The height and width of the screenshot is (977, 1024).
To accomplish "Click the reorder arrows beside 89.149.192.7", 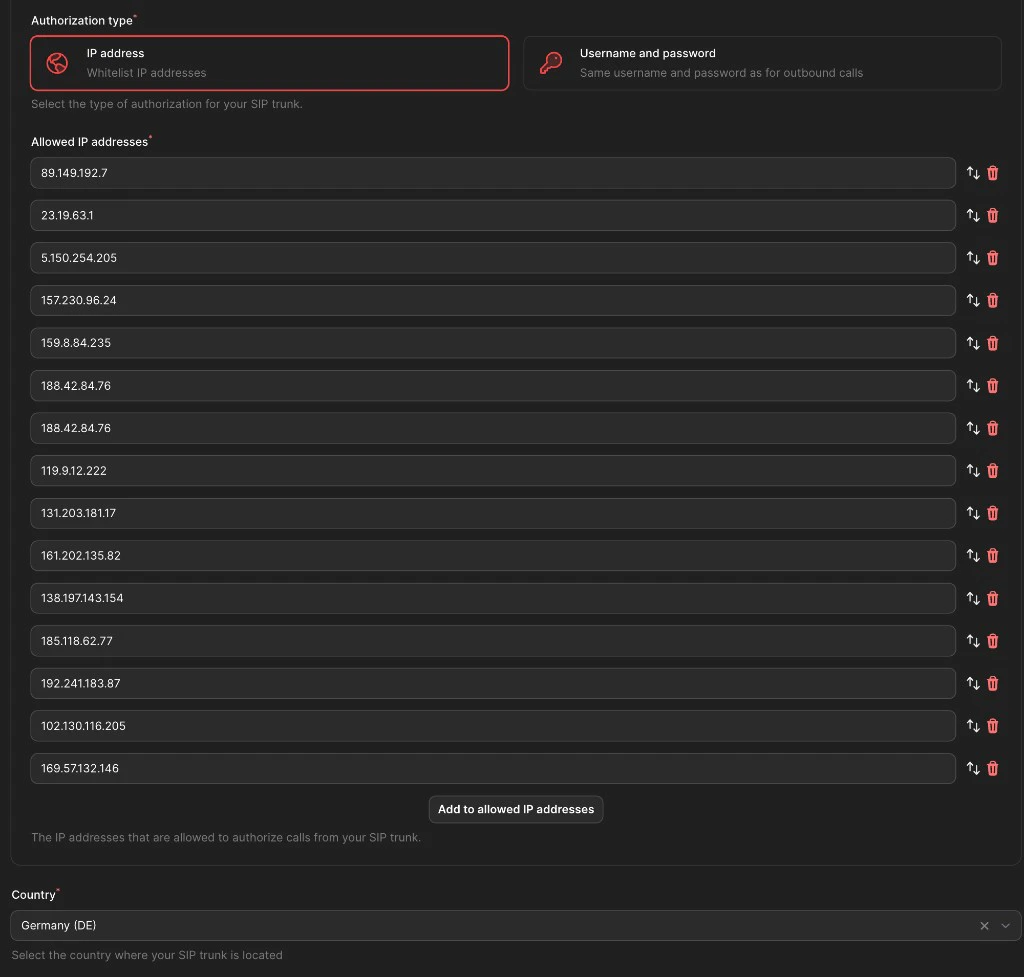I will coord(972,172).
